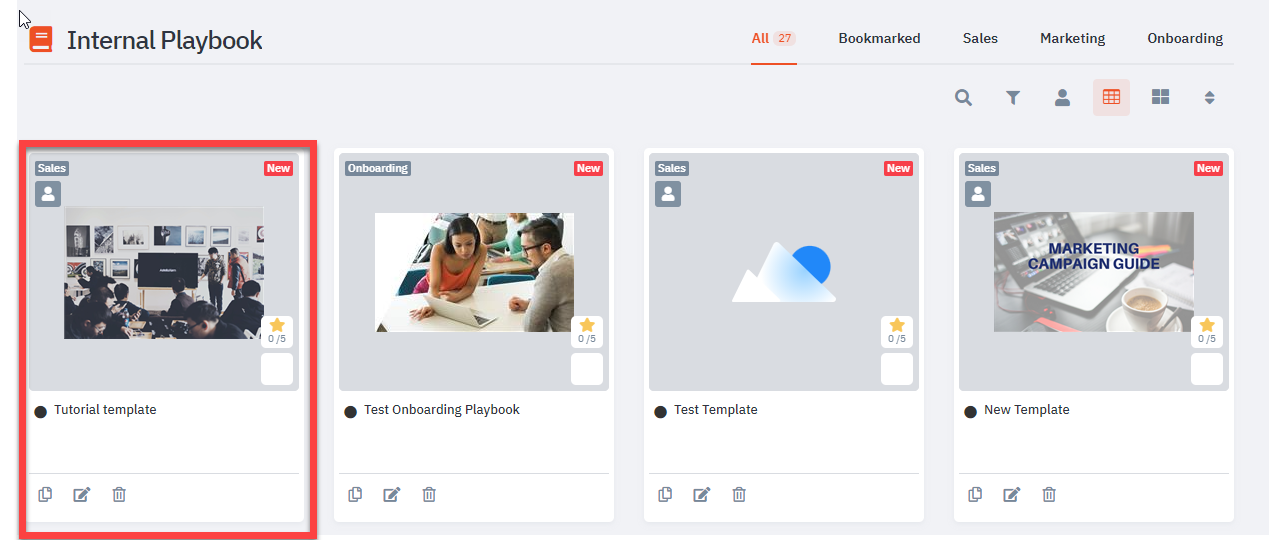This screenshot has height=540, width=1269.
Task: Open the Tutorial template classroom thumbnail
Action: 164,273
